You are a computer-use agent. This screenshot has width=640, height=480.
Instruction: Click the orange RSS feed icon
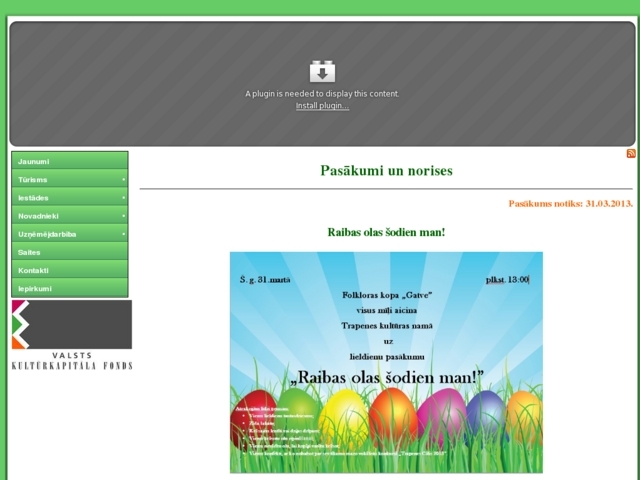click(631, 153)
